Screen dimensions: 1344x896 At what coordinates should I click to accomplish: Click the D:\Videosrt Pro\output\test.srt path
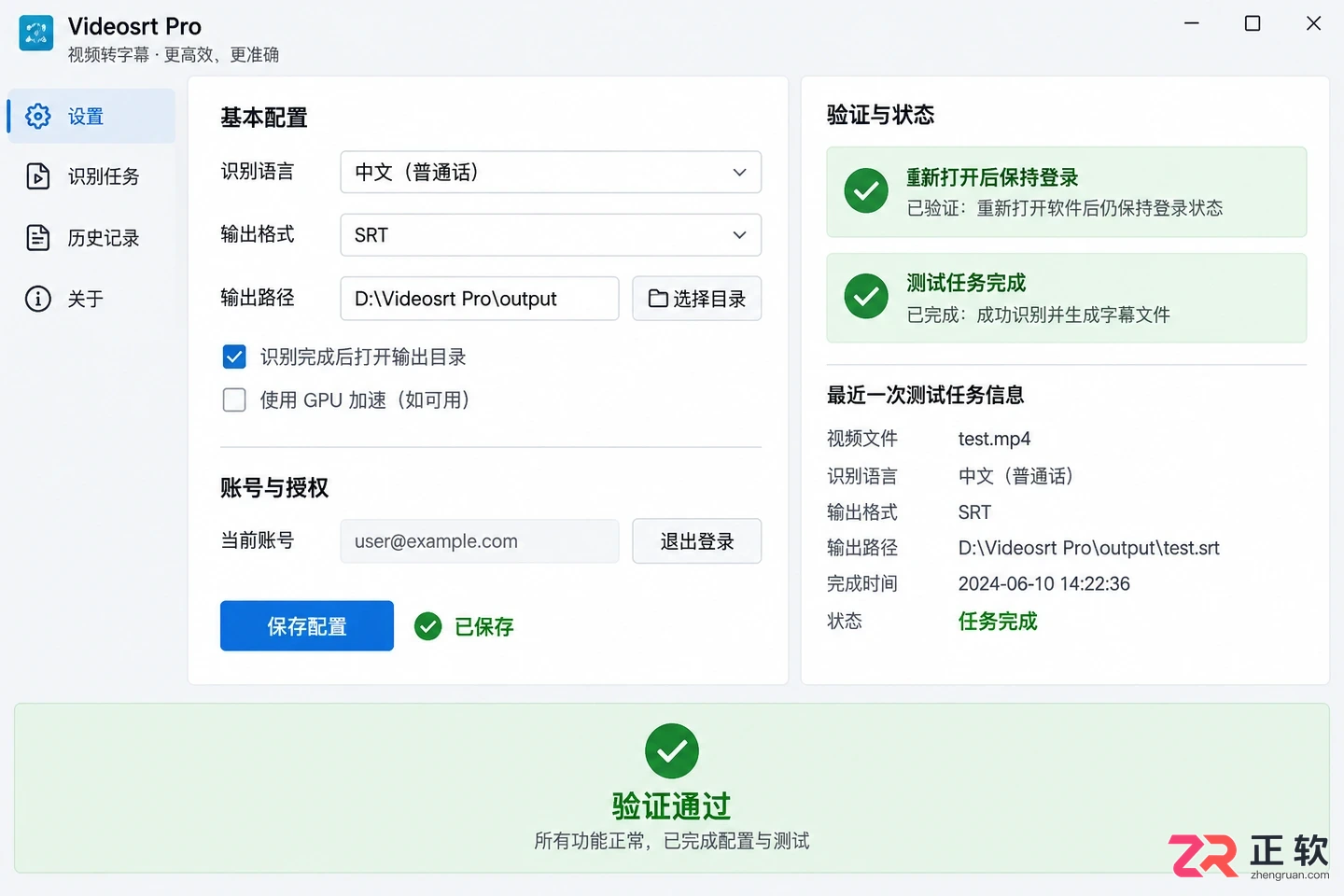coord(1089,548)
